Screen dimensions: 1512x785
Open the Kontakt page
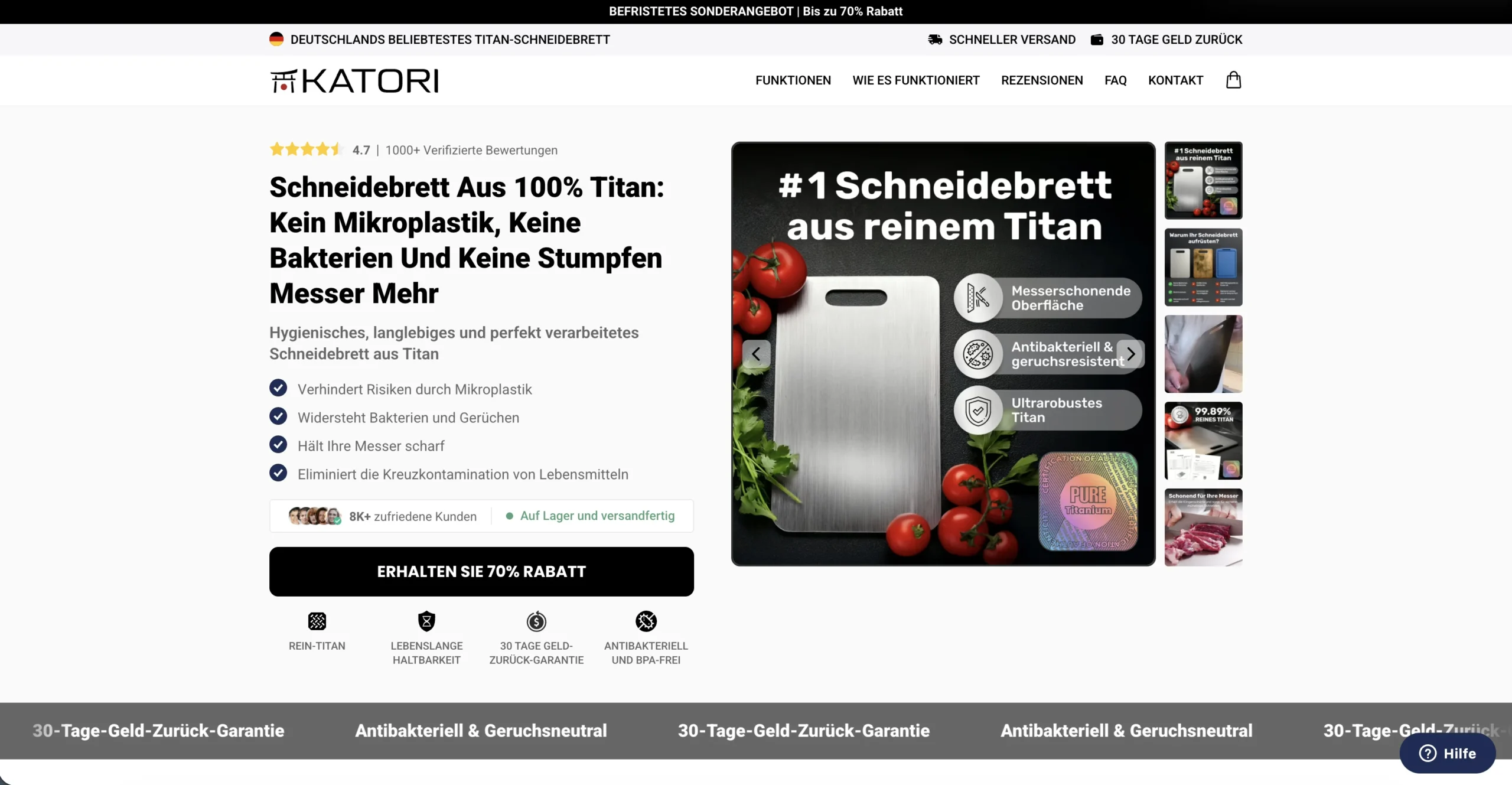pos(1175,80)
